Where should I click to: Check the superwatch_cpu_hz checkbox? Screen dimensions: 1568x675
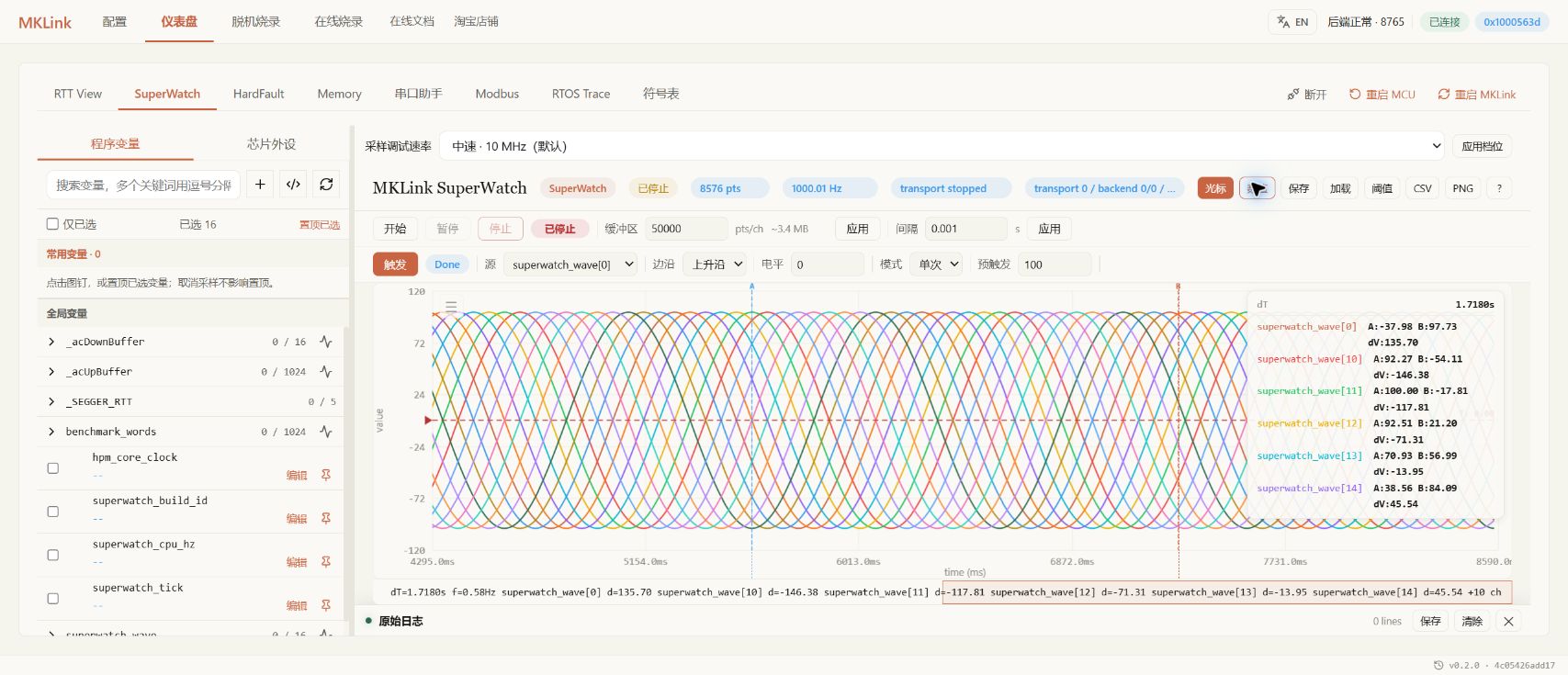(53, 555)
